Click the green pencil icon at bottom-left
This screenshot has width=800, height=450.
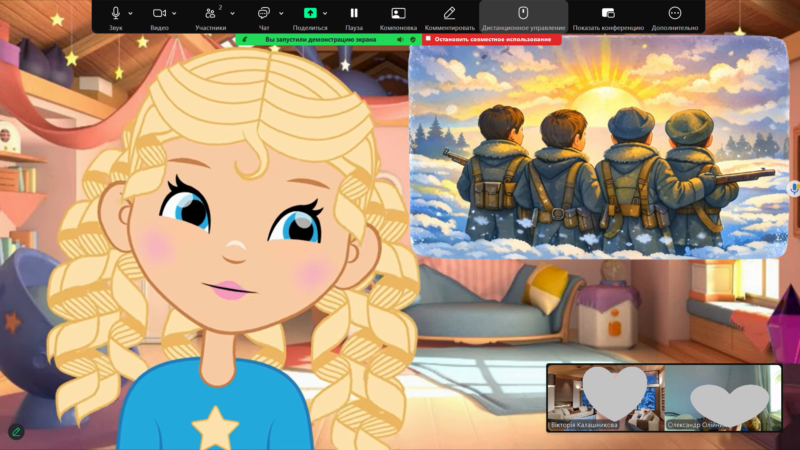16,432
